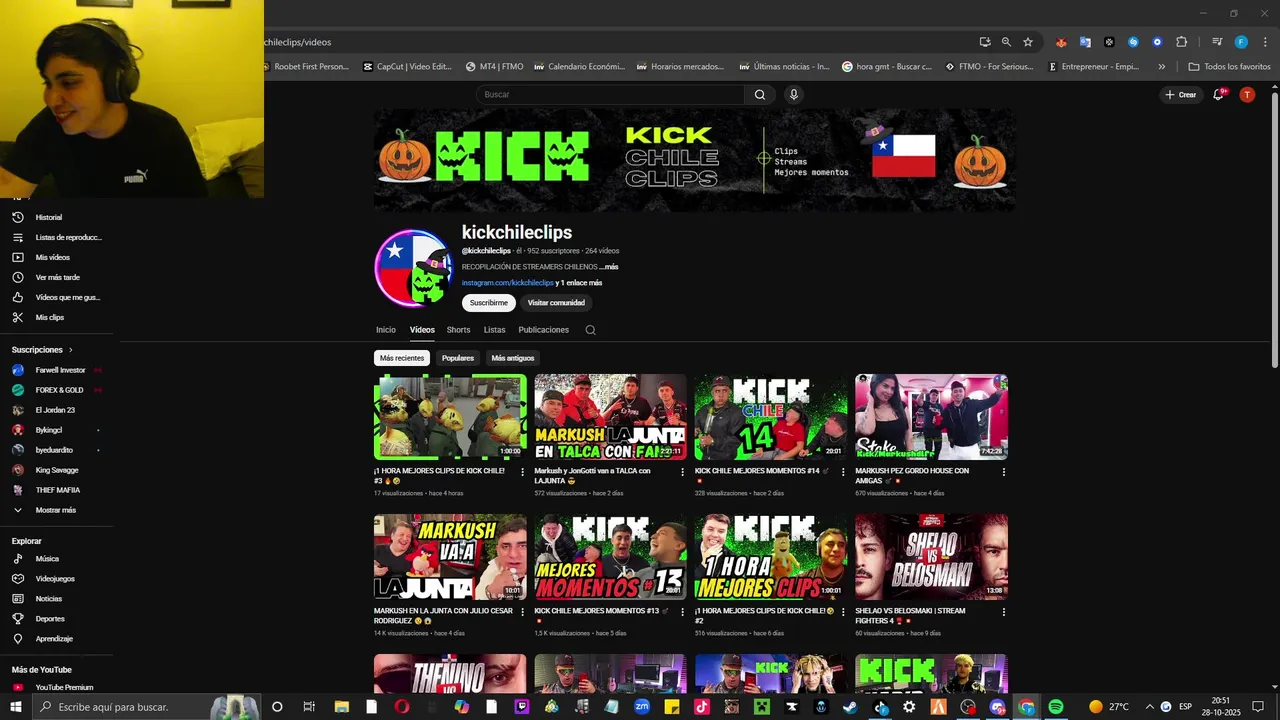Open Chrome three-dot menu
Viewport: 1280px width, 720px height.
1265,42
